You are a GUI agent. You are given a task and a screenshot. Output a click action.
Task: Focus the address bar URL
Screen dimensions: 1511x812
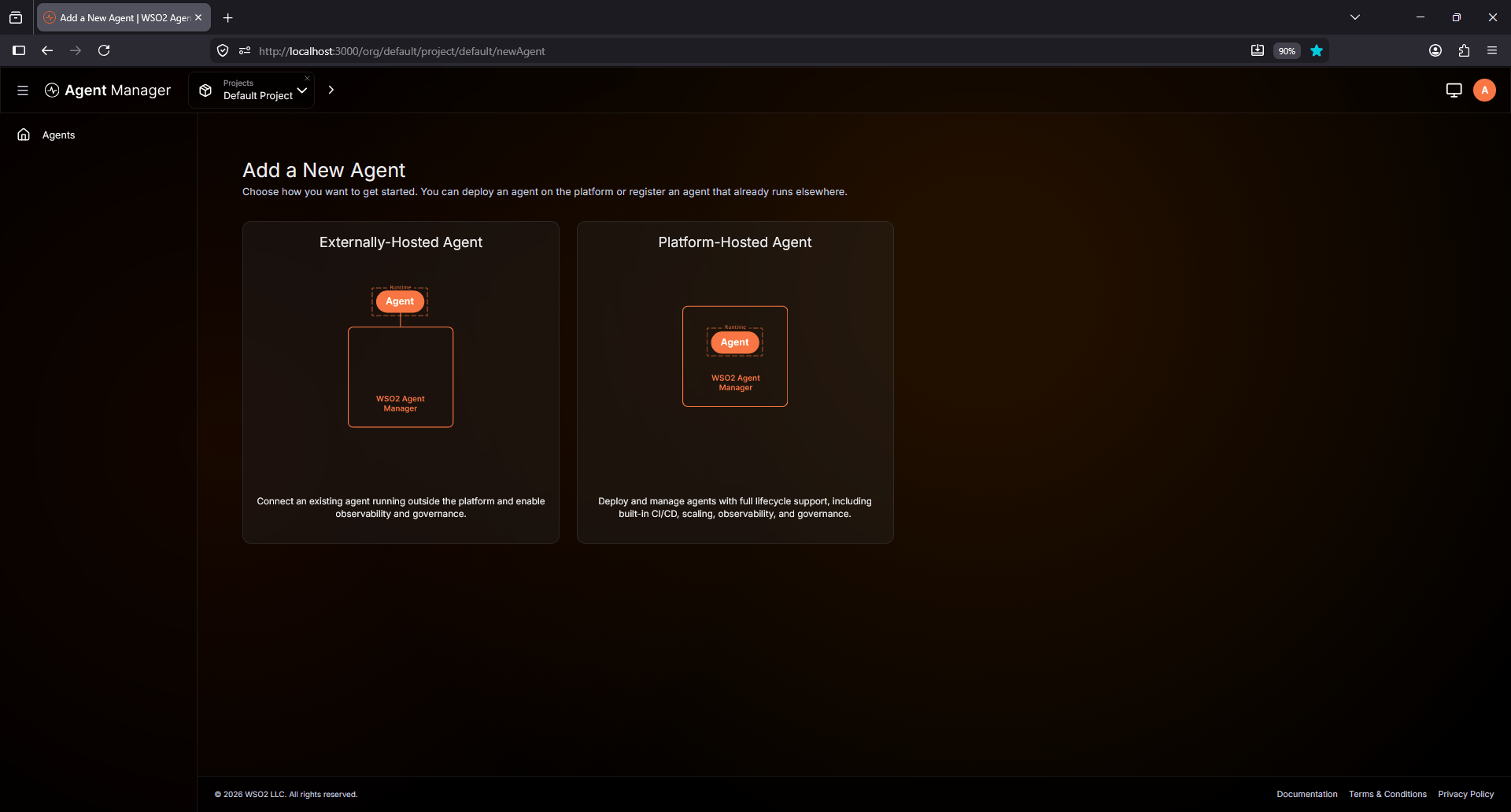click(401, 51)
